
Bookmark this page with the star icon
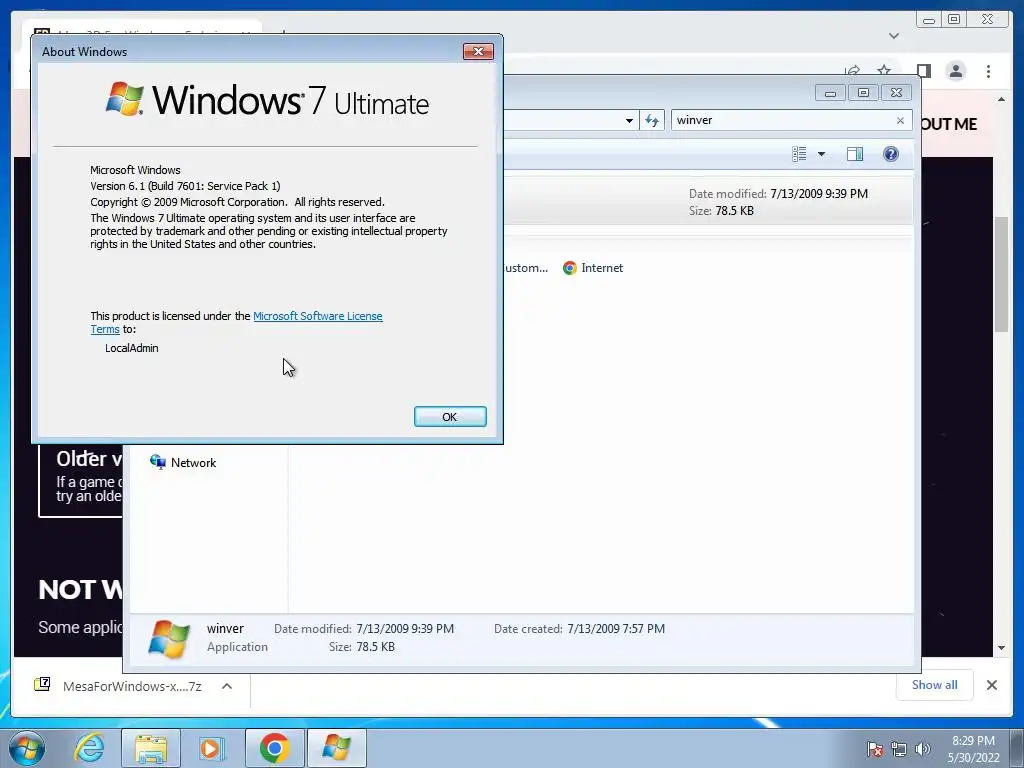pos(884,71)
